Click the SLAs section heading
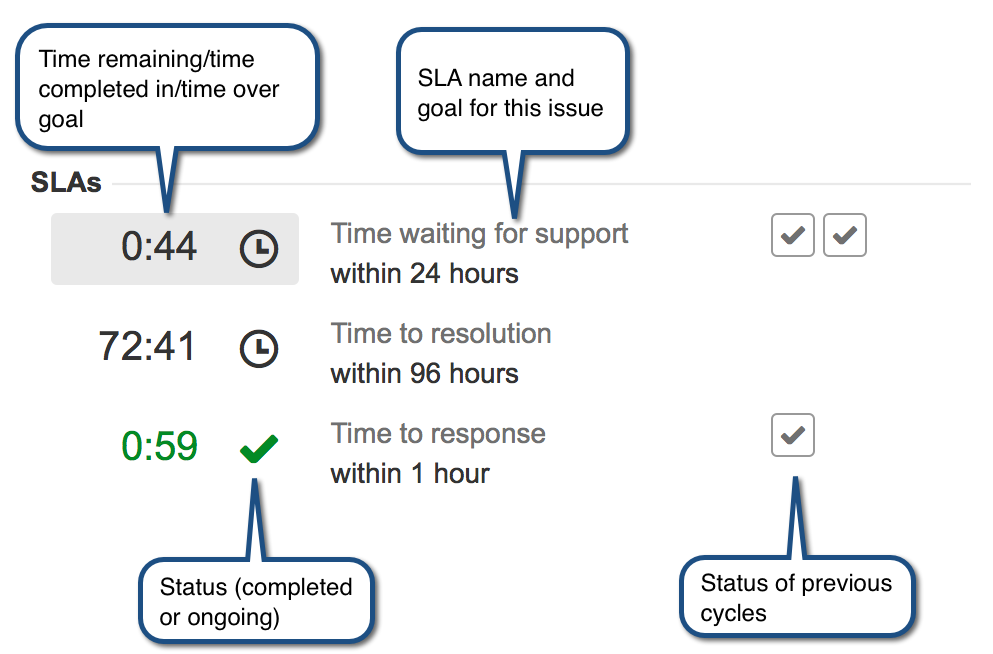The image size is (993, 654). tap(66, 182)
